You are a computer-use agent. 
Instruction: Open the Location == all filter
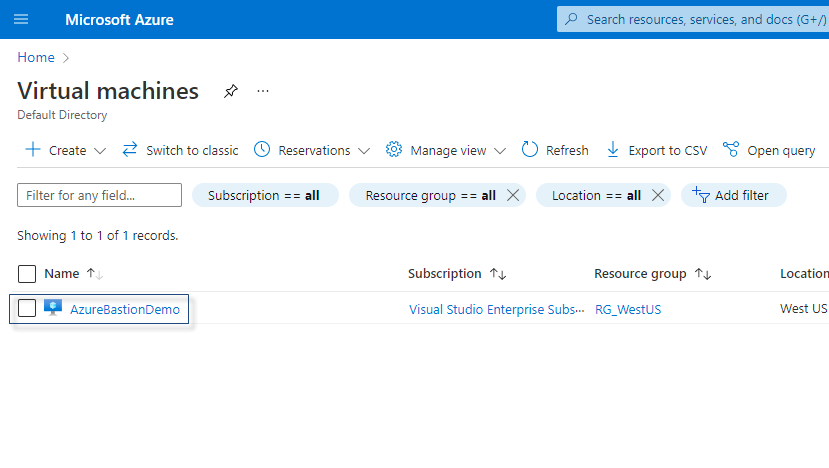pyautogui.click(x=596, y=195)
